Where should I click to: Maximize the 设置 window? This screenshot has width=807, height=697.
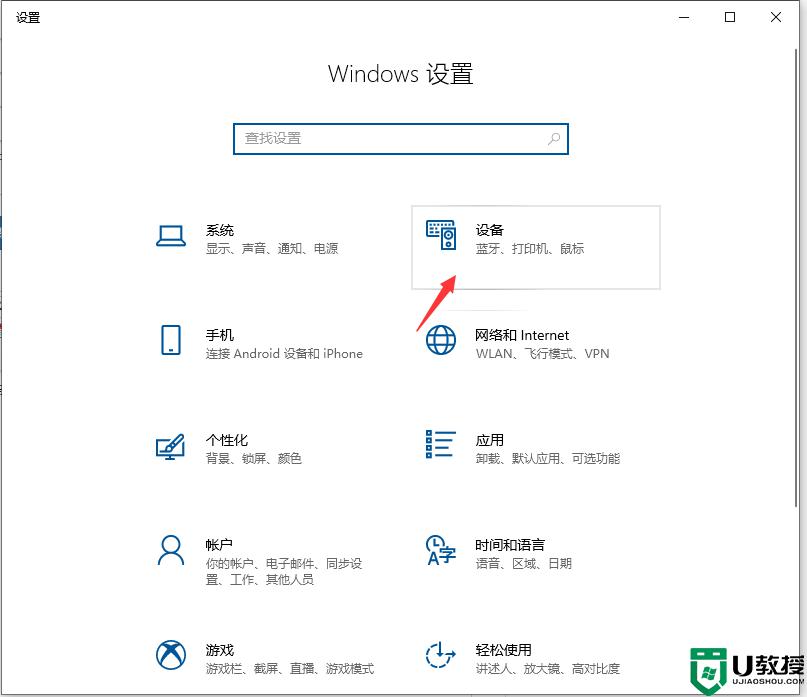click(x=730, y=17)
